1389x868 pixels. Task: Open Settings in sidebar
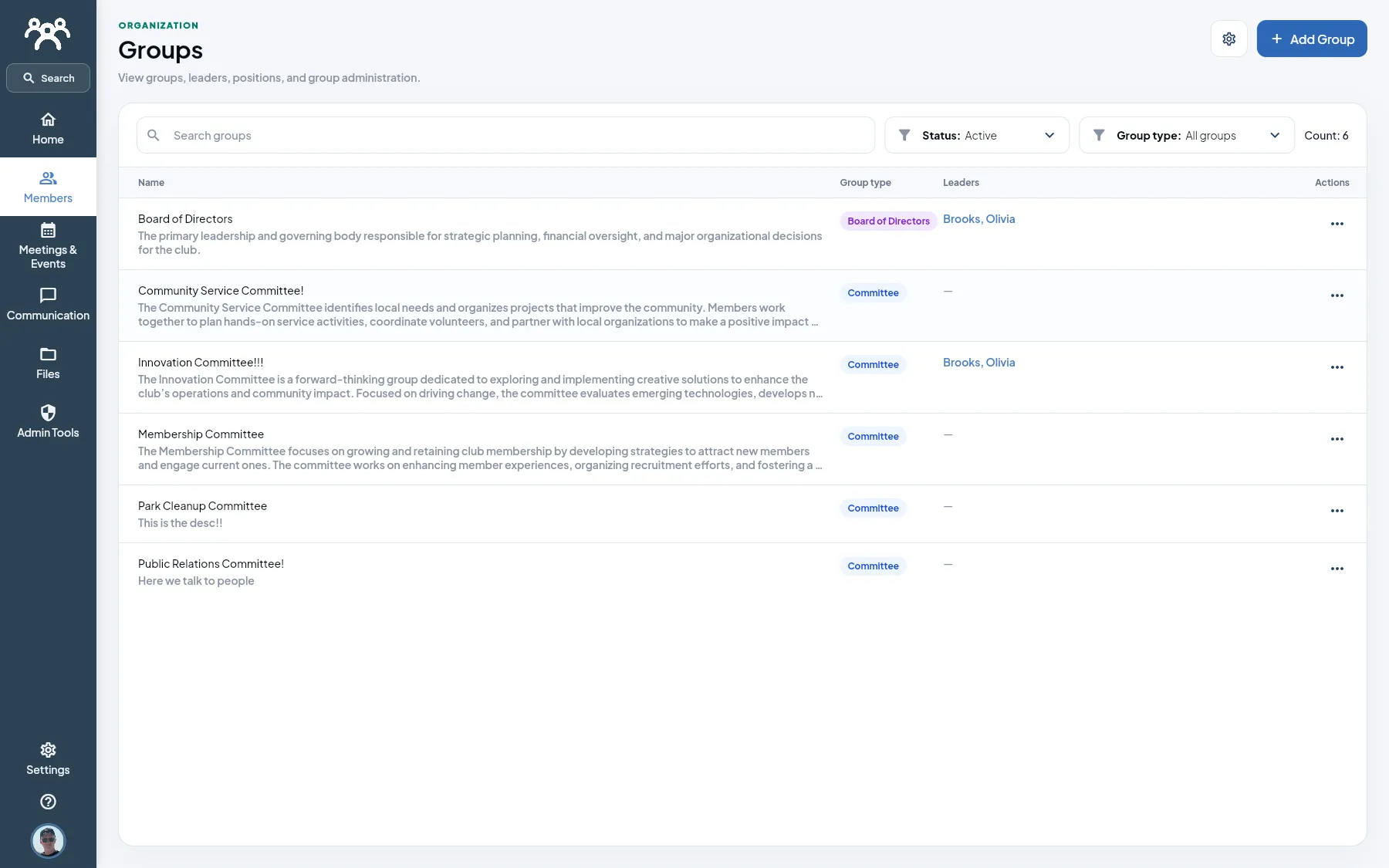48,759
